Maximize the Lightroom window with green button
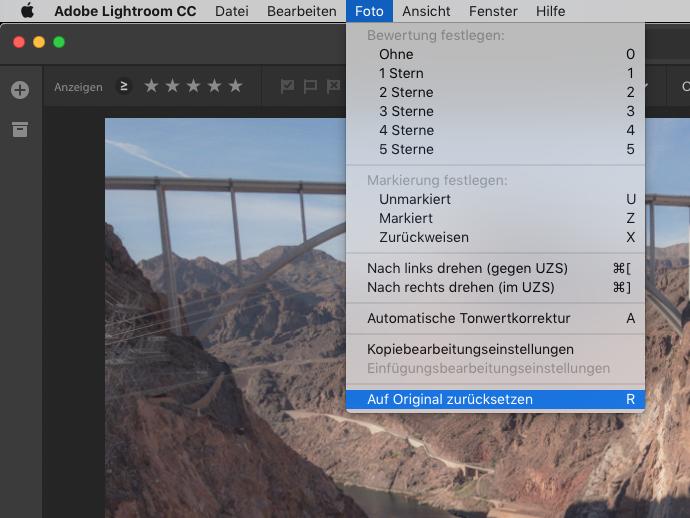This screenshot has width=690, height=518. point(59,42)
